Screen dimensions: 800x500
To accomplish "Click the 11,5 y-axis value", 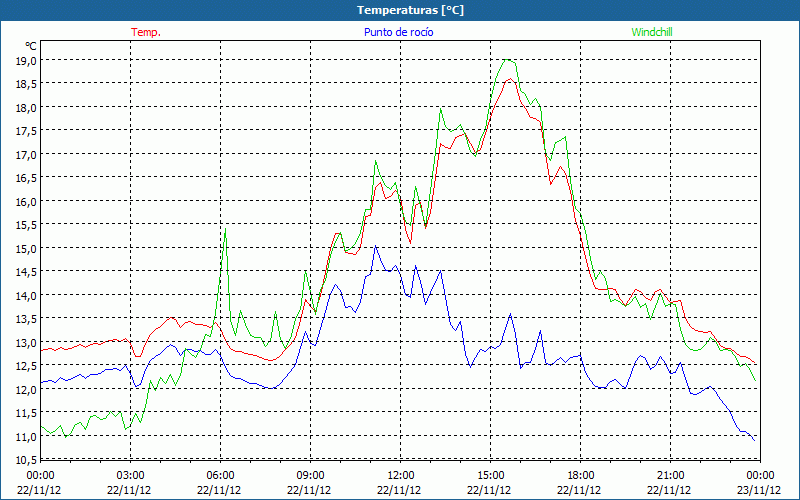I will pos(27,413).
